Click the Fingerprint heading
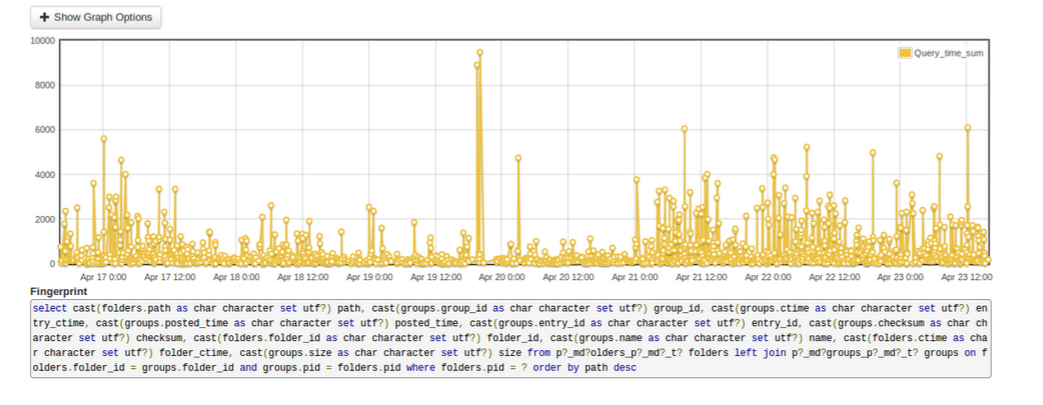Image resolution: width=1043 pixels, height=405 pixels. (x=59, y=291)
